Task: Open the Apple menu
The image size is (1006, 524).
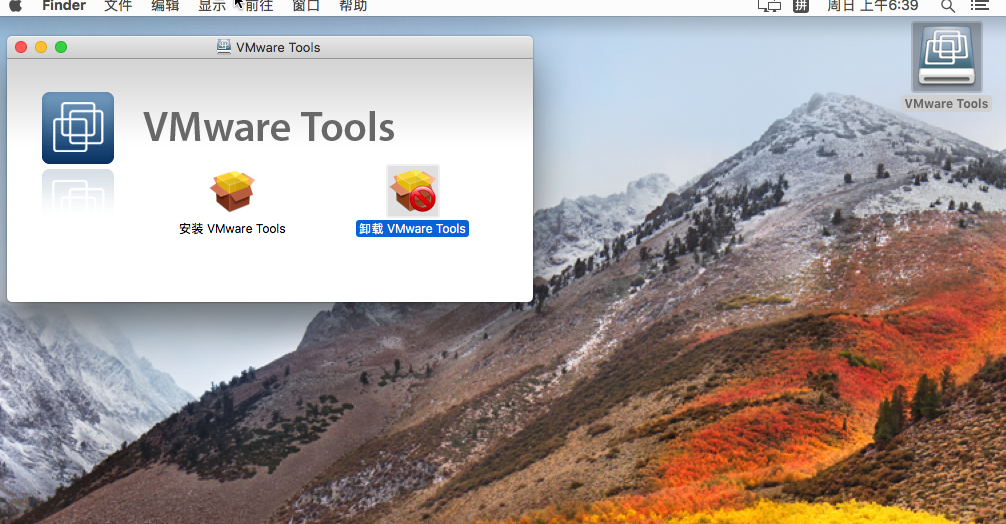Action: coord(15,6)
